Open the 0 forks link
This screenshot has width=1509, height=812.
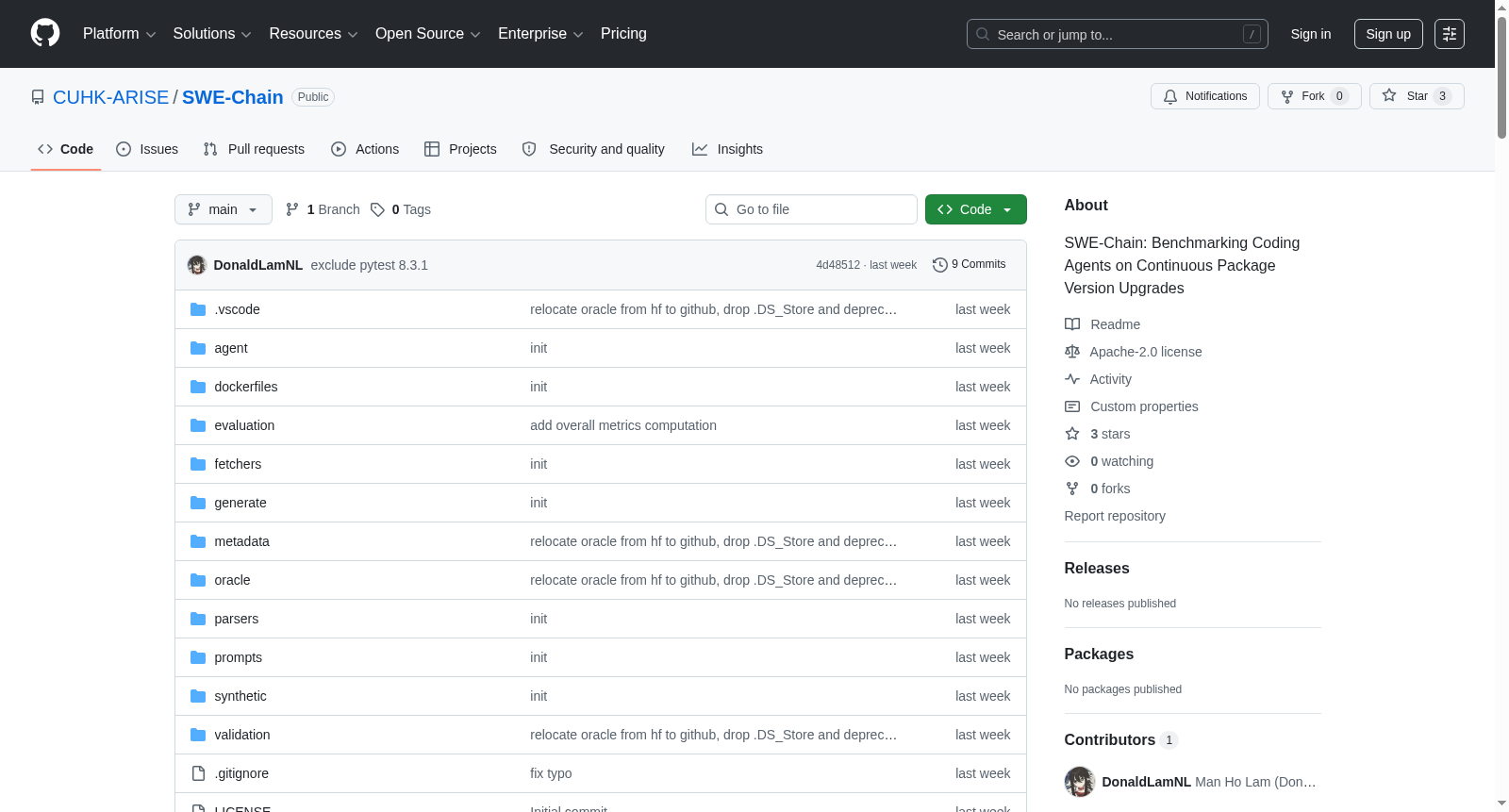(1110, 489)
